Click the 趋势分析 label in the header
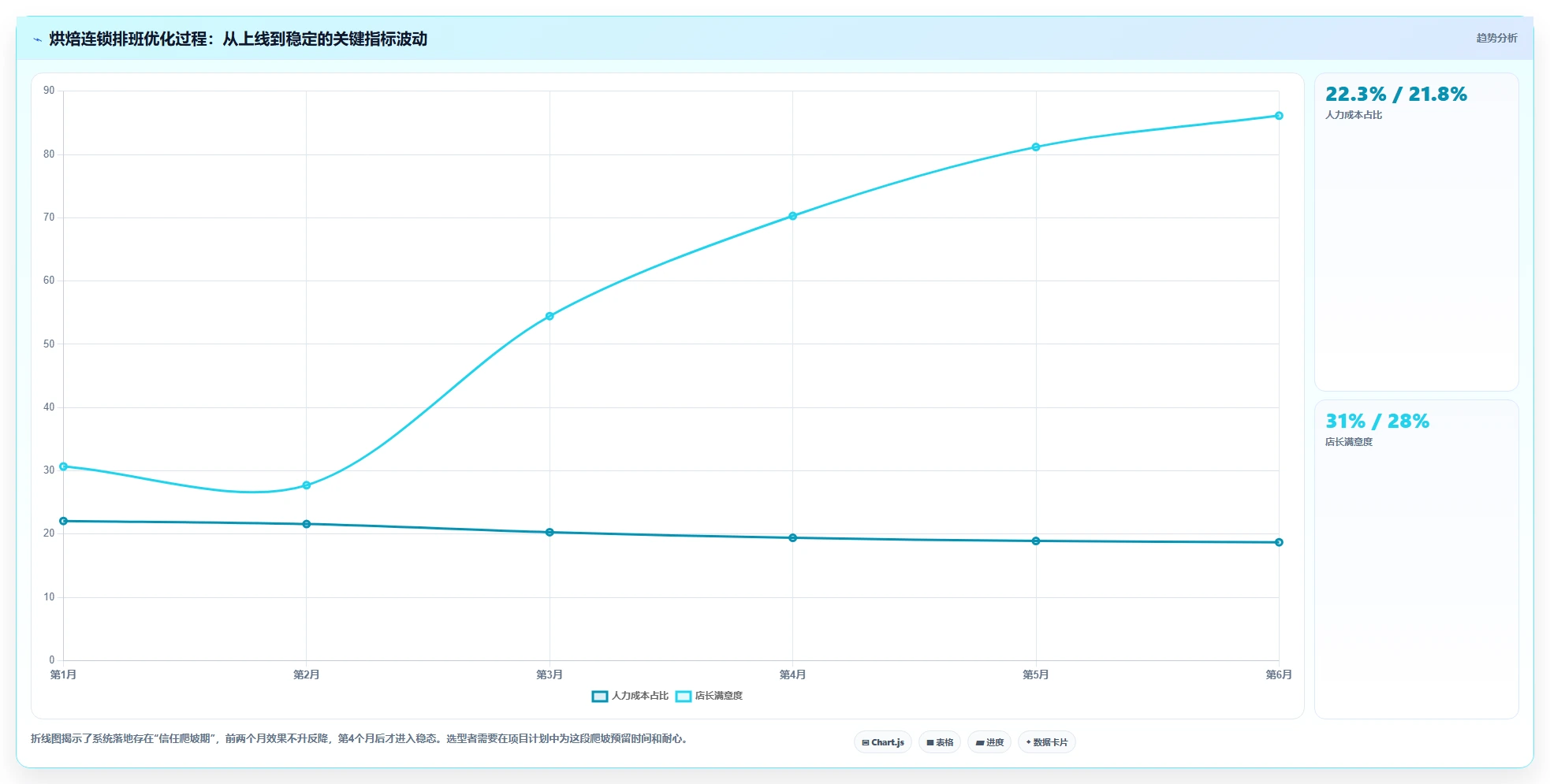 tap(1496, 38)
